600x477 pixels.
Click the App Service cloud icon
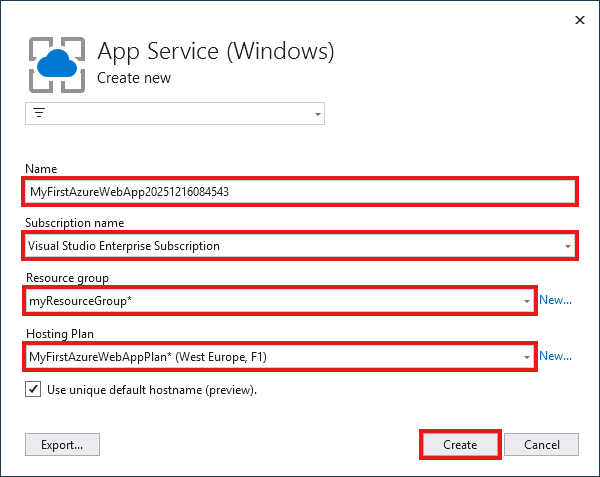(x=57, y=65)
